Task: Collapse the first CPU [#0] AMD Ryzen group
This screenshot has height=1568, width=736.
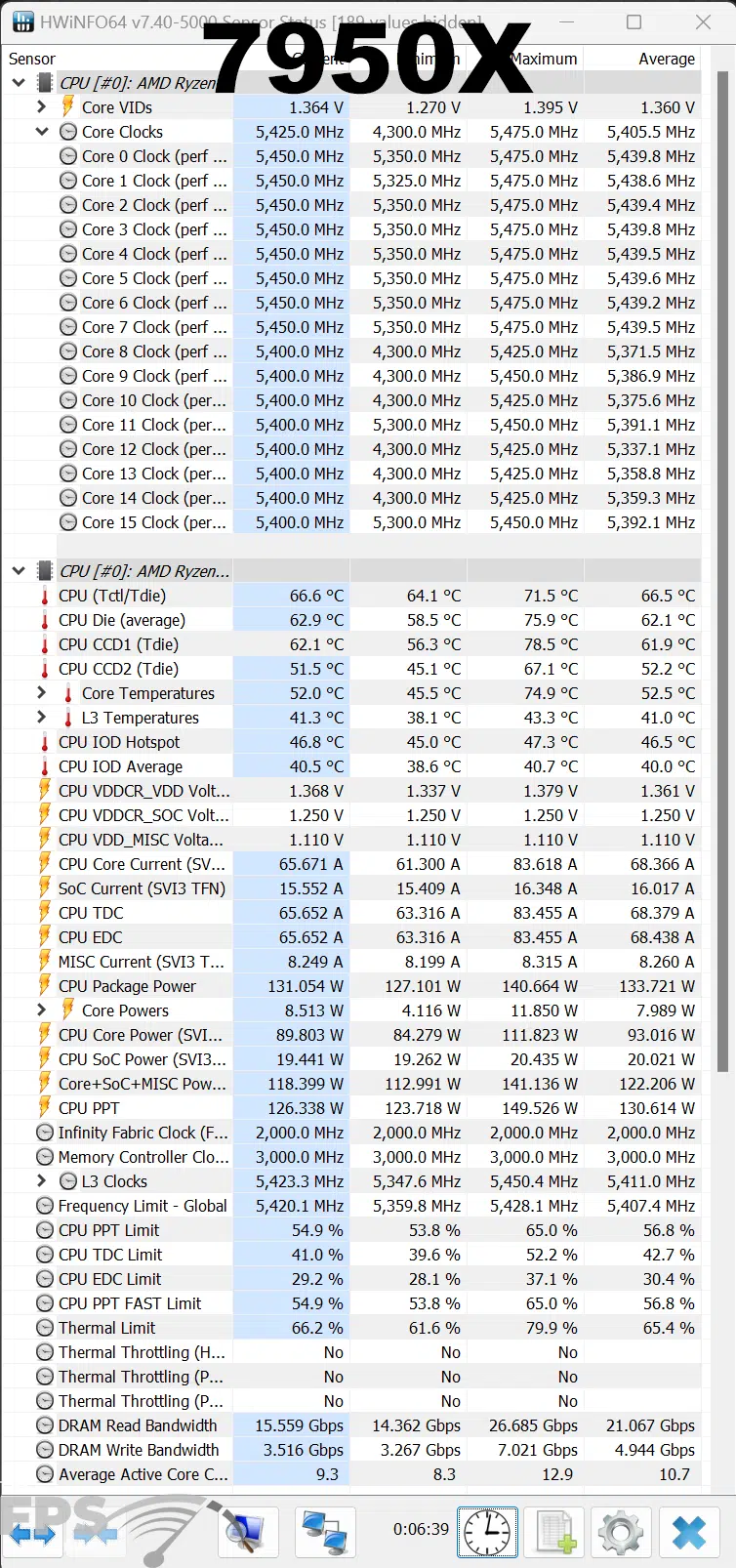Action: pyautogui.click(x=19, y=83)
